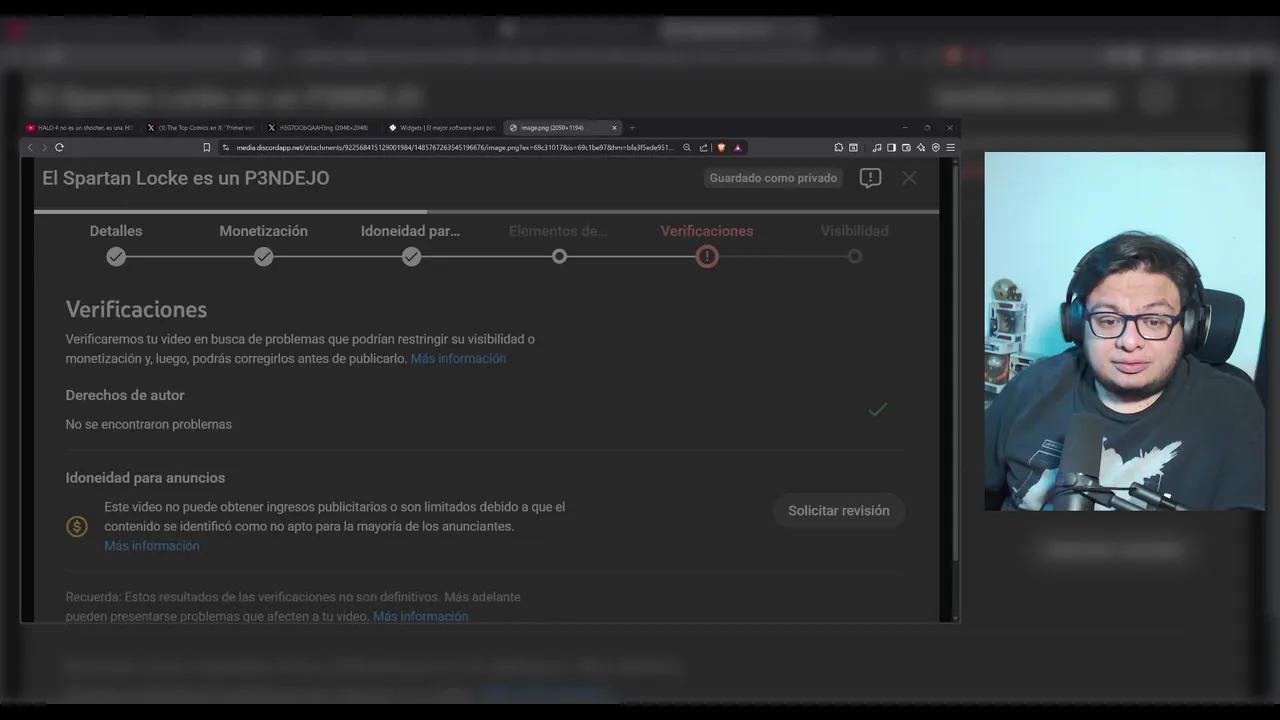This screenshot has height=720, width=1280.
Task: Go to the Monetización step
Action: [264, 231]
